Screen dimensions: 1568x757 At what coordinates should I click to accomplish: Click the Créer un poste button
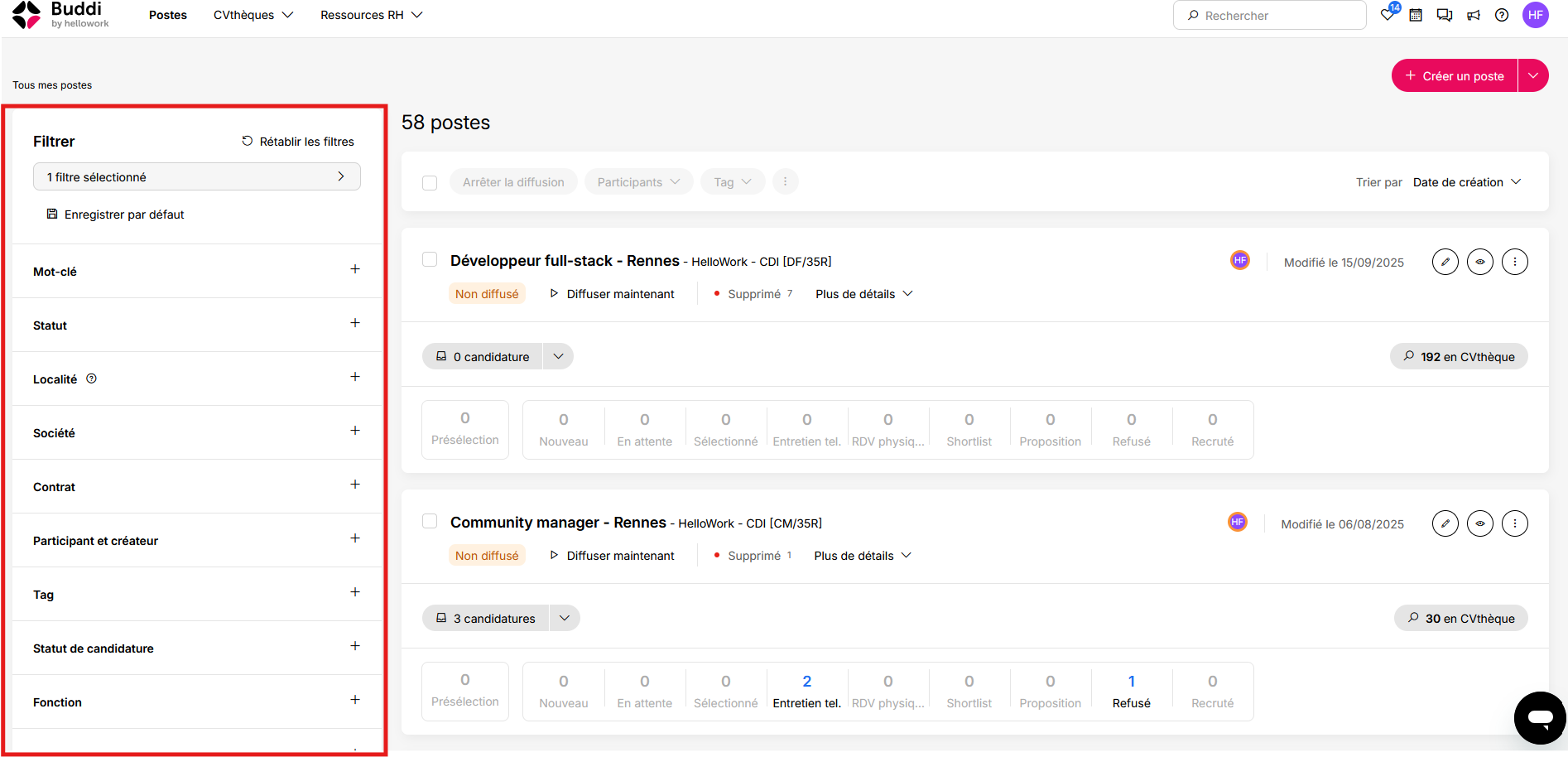click(x=1455, y=75)
